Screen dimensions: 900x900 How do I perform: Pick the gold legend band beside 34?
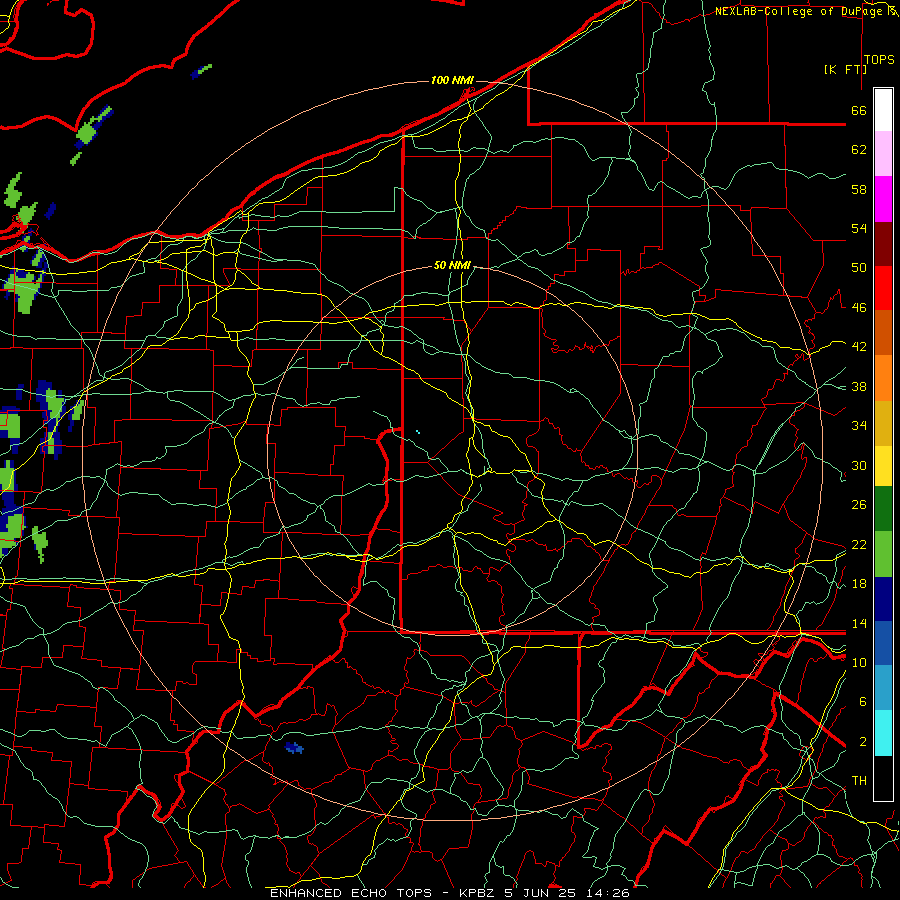[883, 424]
